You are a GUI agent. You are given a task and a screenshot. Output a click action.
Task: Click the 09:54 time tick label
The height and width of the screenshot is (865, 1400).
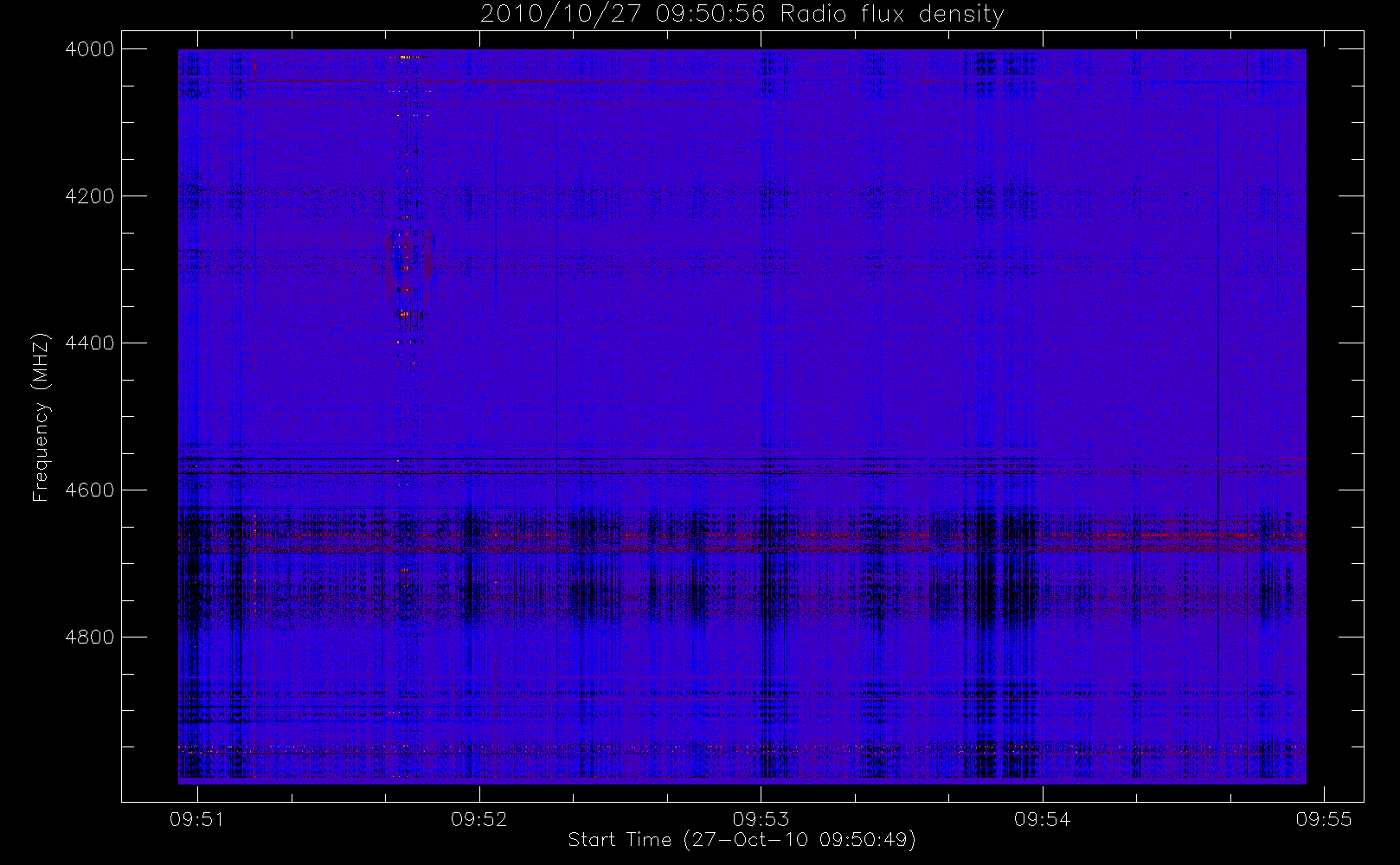tap(1042, 819)
